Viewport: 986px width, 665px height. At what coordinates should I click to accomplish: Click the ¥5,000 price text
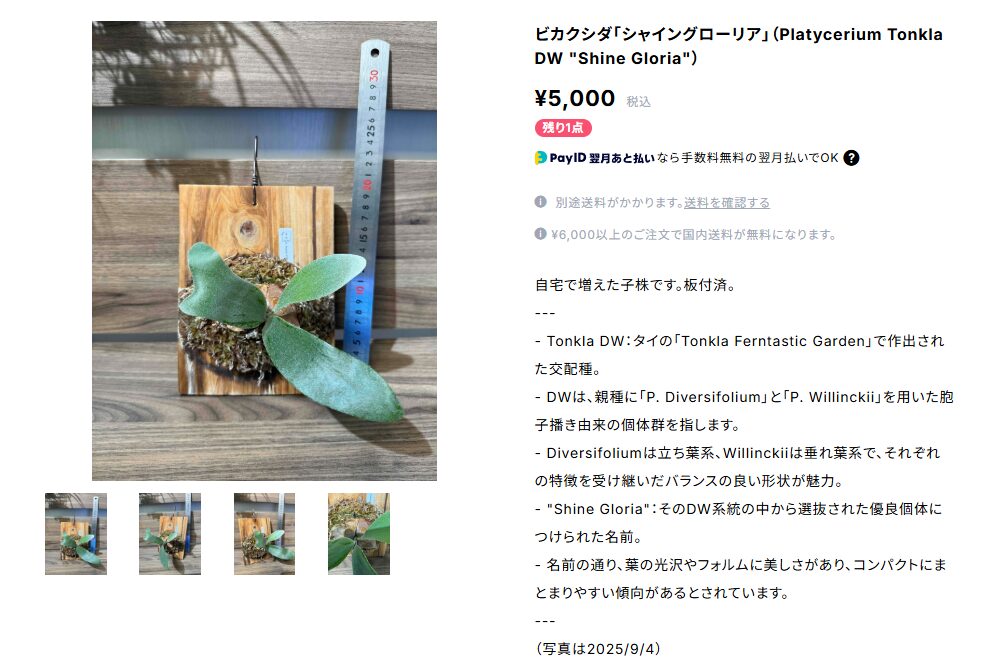pos(575,98)
